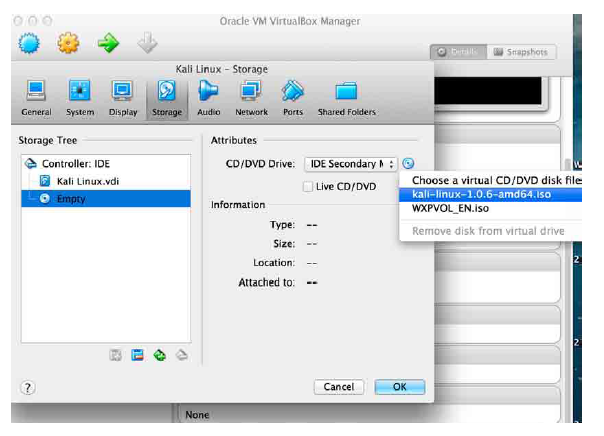Choose a virtual CD/DVD disk file
This screenshot has height=436, width=604.
[x=491, y=180]
